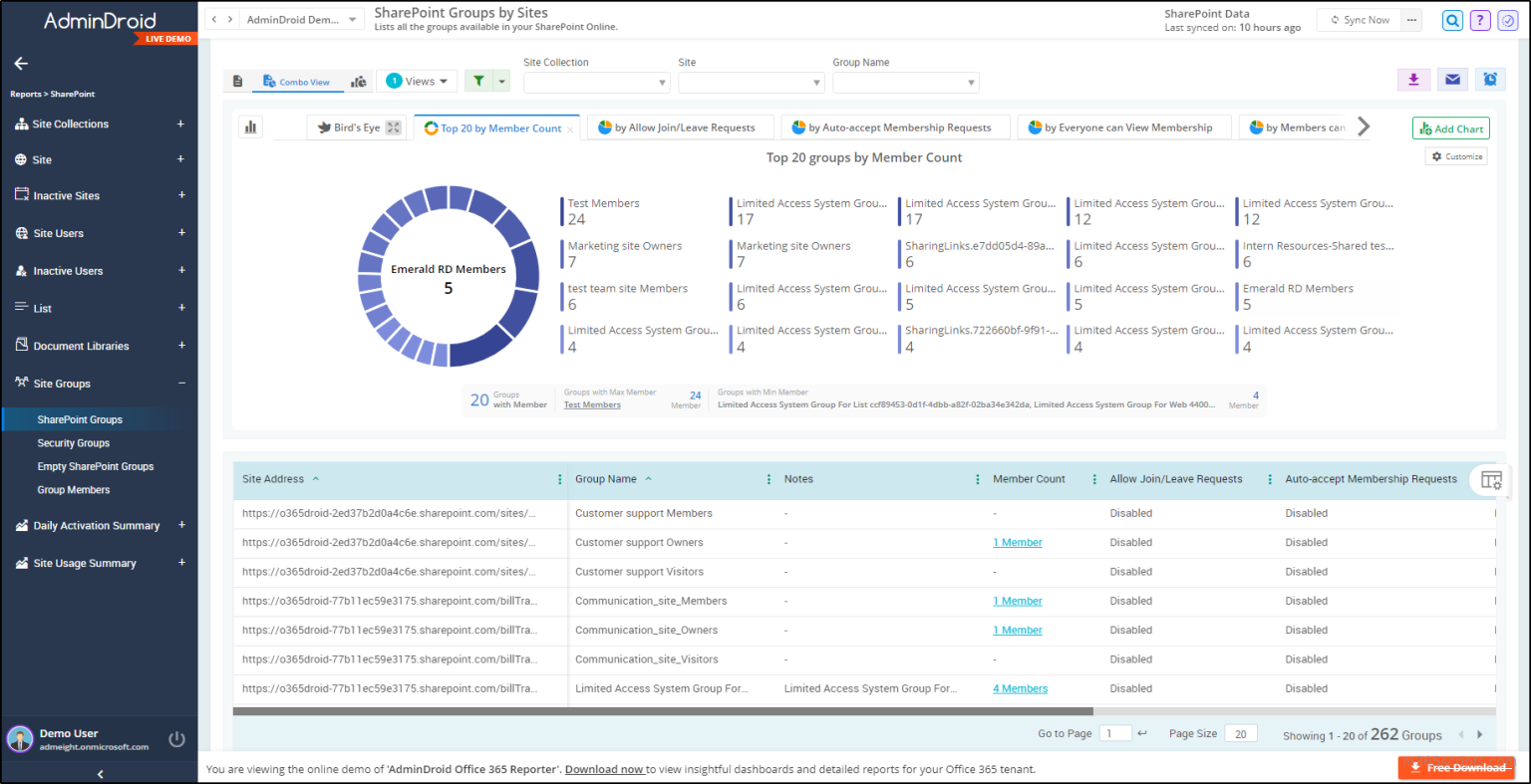Image resolution: width=1531 pixels, height=784 pixels.
Task: Open the Site Collection dropdown
Action: 596,82
